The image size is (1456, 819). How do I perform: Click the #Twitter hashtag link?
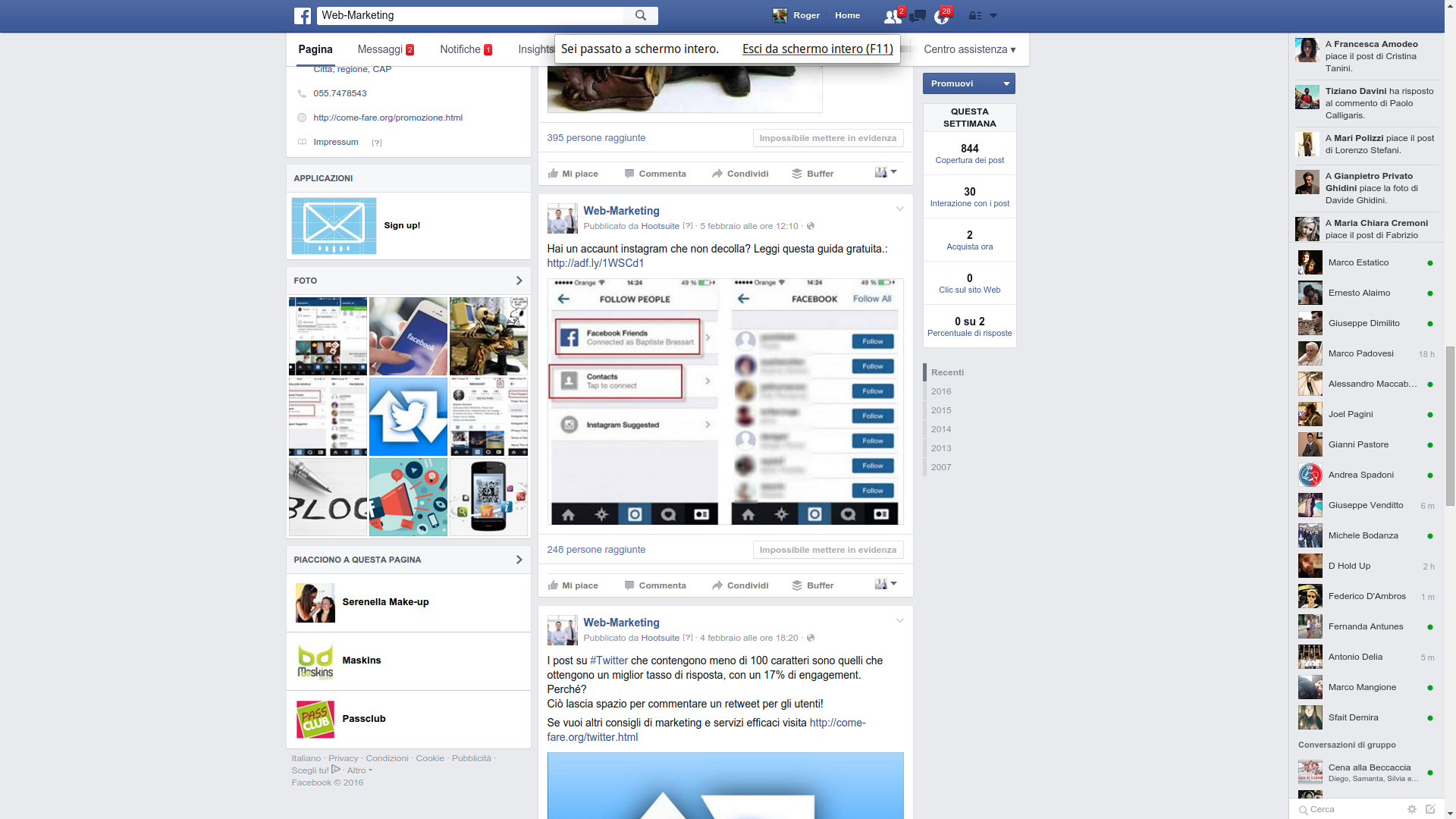coord(609,661)
